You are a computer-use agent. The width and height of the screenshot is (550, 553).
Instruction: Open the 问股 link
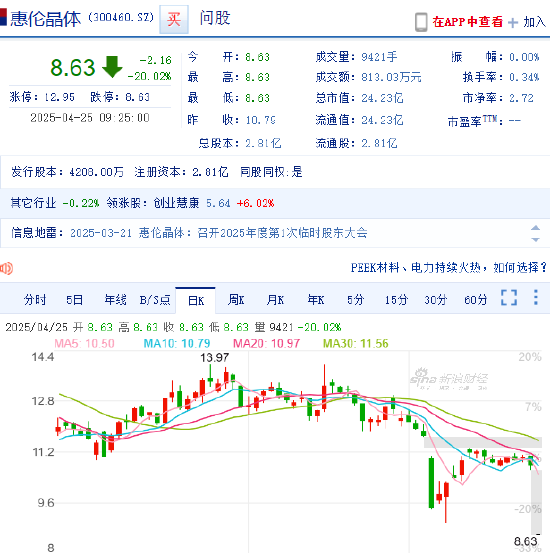215,18
